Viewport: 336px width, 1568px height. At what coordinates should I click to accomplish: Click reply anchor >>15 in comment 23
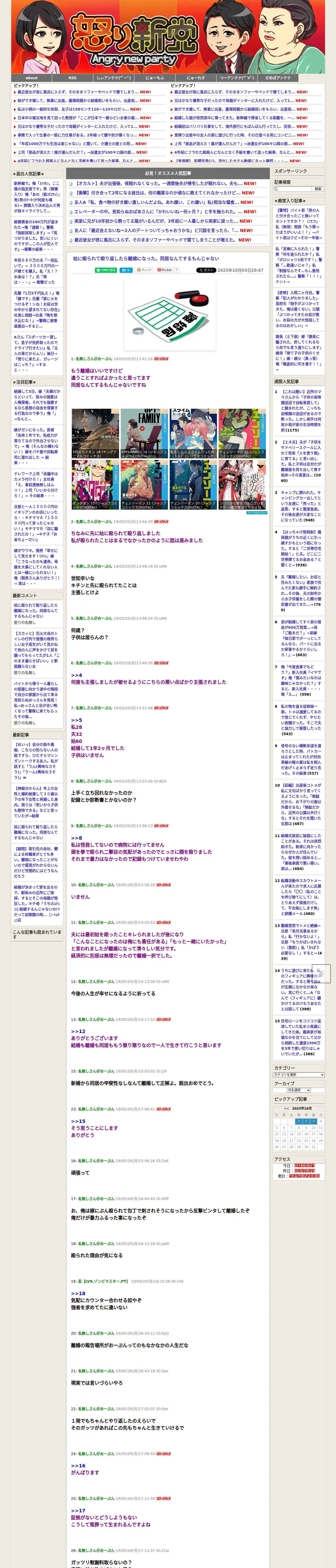[x=78, y=1121]
